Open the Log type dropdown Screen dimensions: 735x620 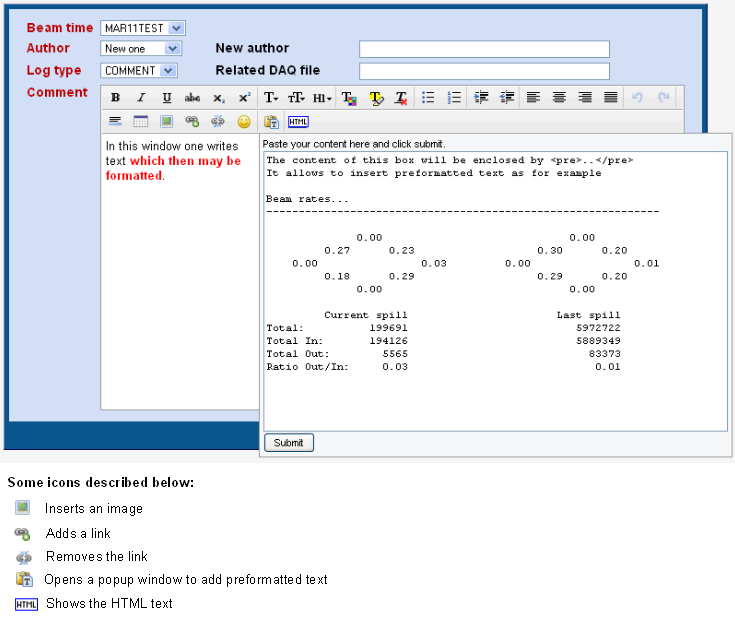pyautogui.click(x=139, y=71)
